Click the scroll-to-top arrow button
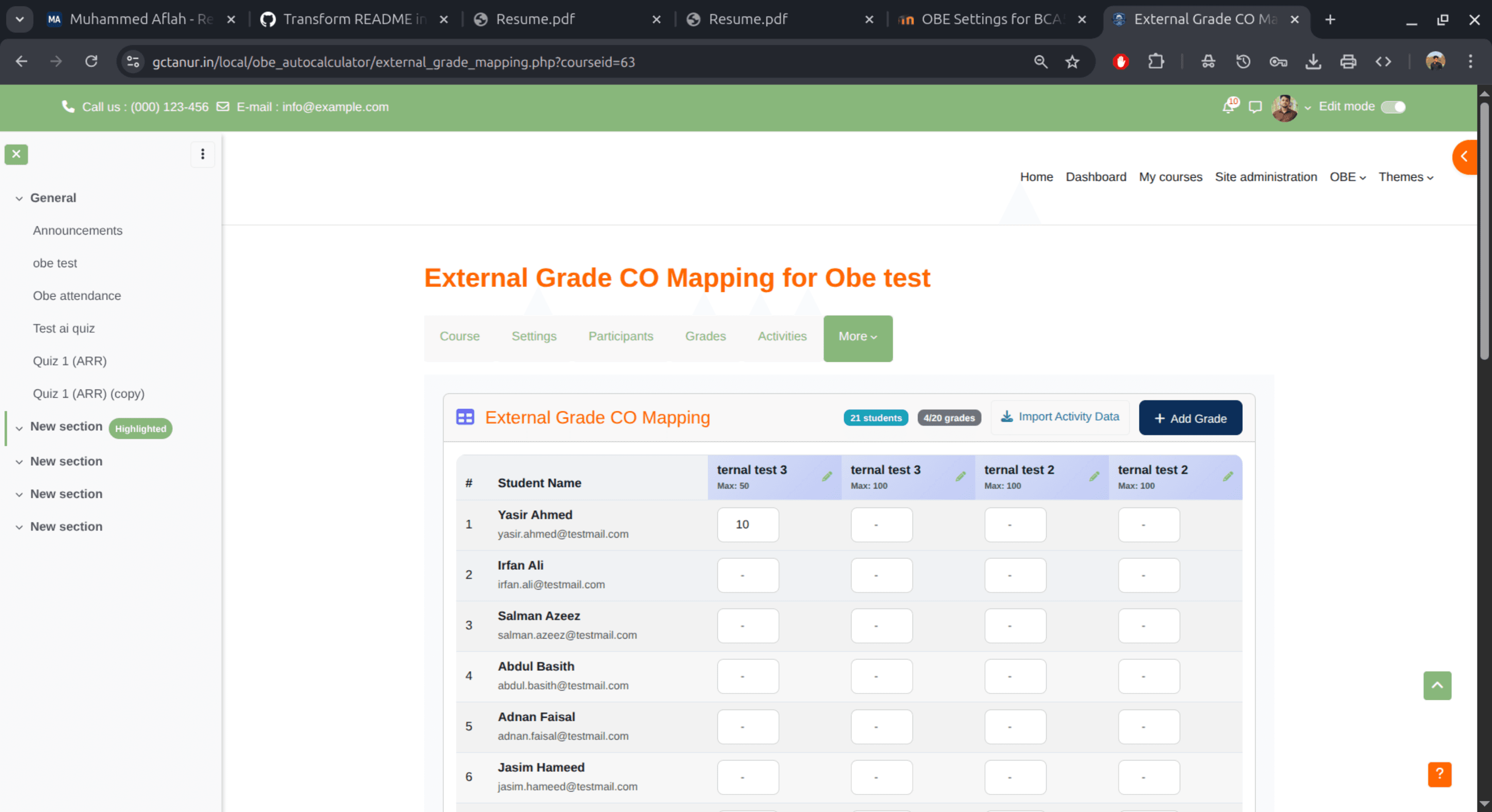This screenshot has width=1492, height=812. [1437, 686]
